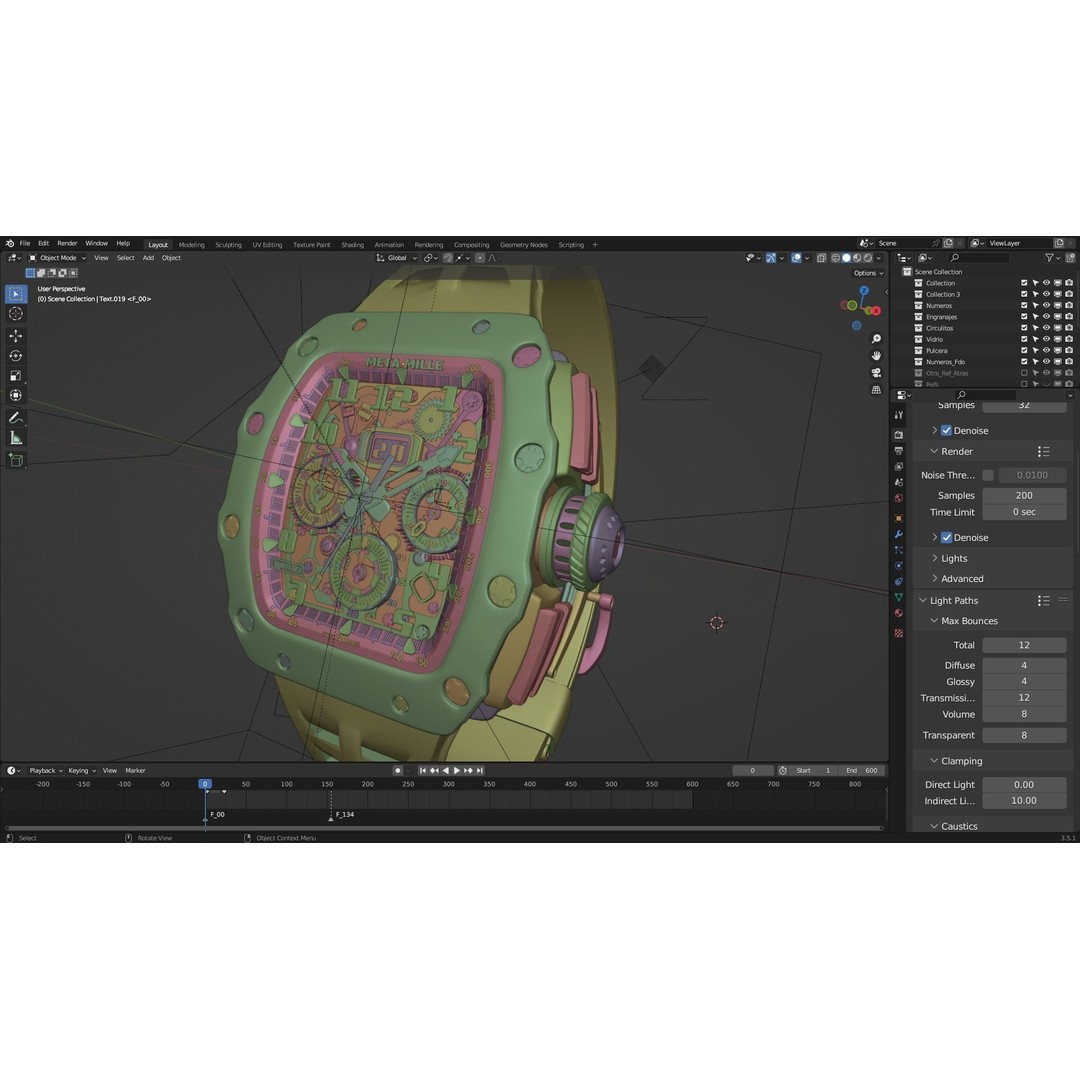The height and width of the screenshot is (1080, 1080).
Task: Enable the Otra_Ref_Atras collection checkbox
Action: tap(1024, 372)
